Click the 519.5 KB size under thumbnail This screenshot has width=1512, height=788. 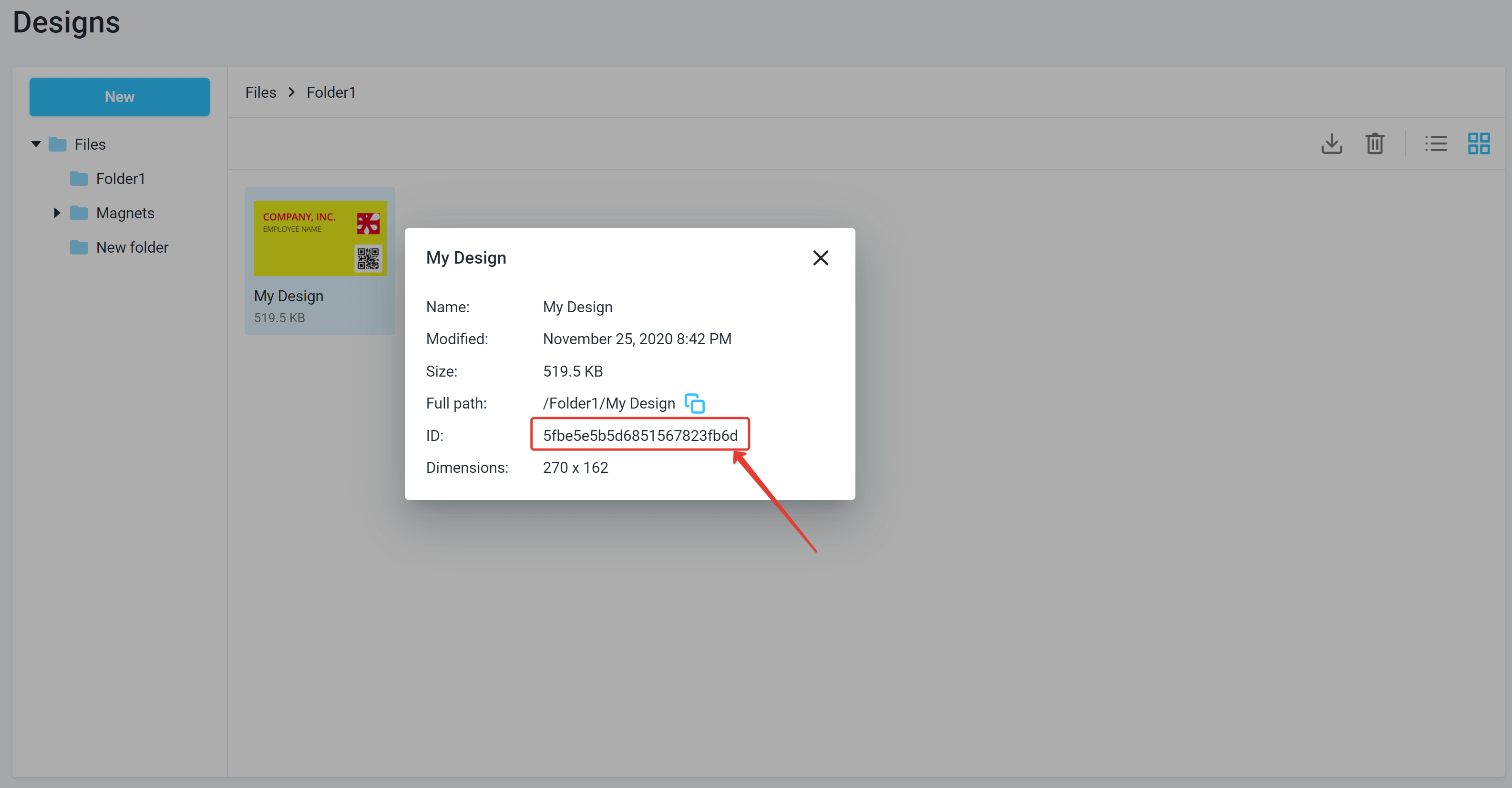pos(279,318)
